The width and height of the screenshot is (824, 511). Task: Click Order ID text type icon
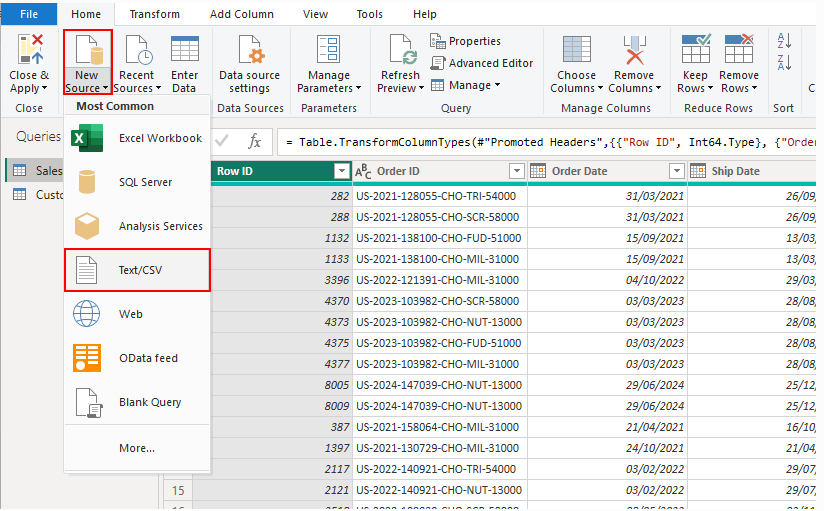pyautogui.click(x=363, y=171)
